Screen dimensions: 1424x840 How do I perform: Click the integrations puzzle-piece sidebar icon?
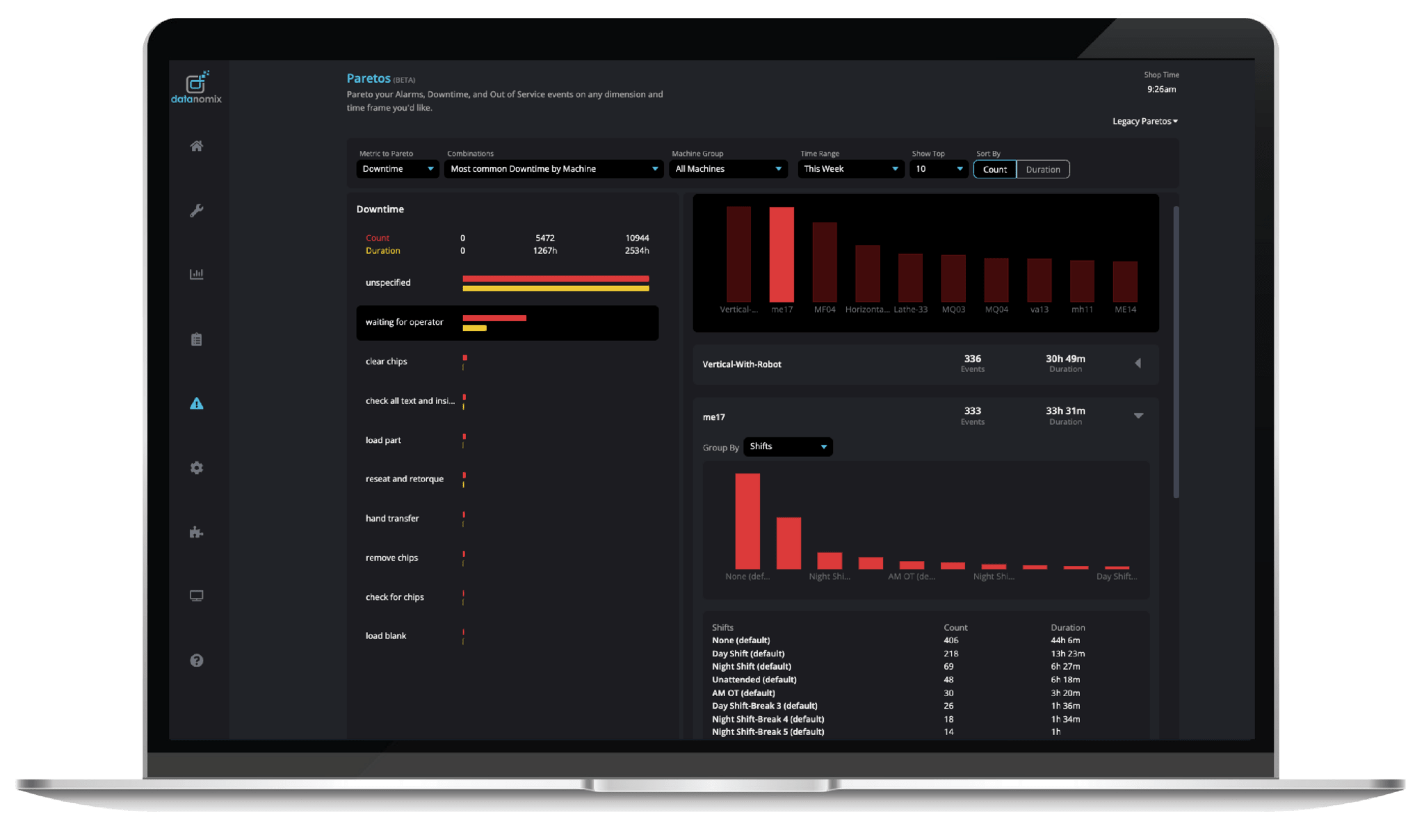pyautogui.click(x=197, y=532)
